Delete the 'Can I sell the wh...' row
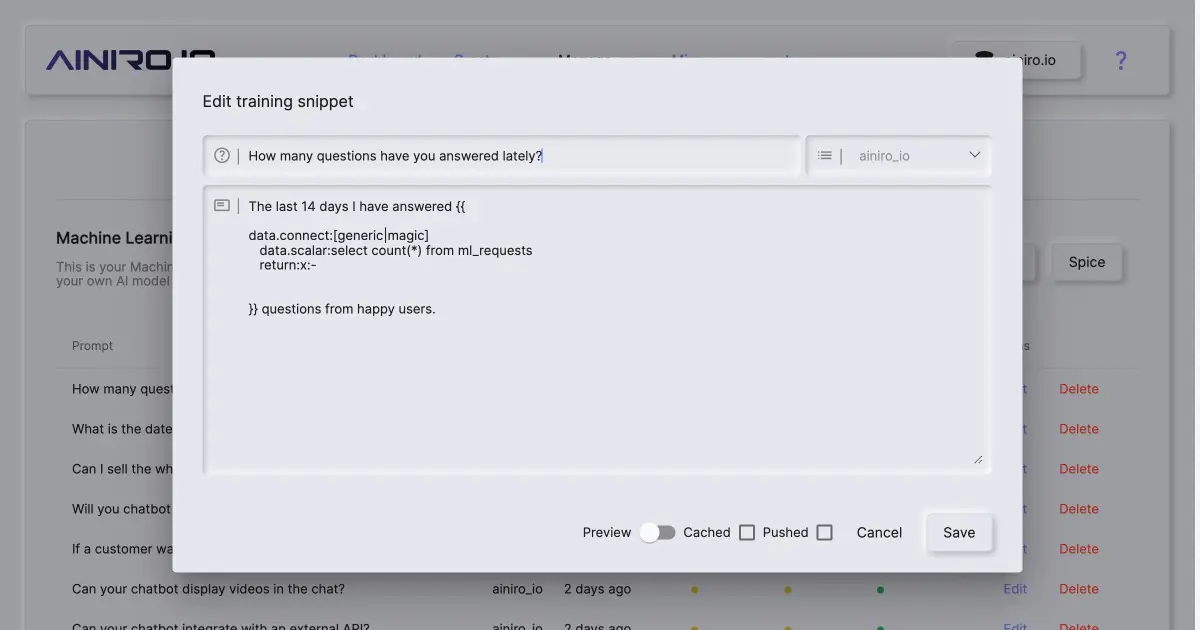This screenshot has width=1200, height=630. (x=1079, y=469)
